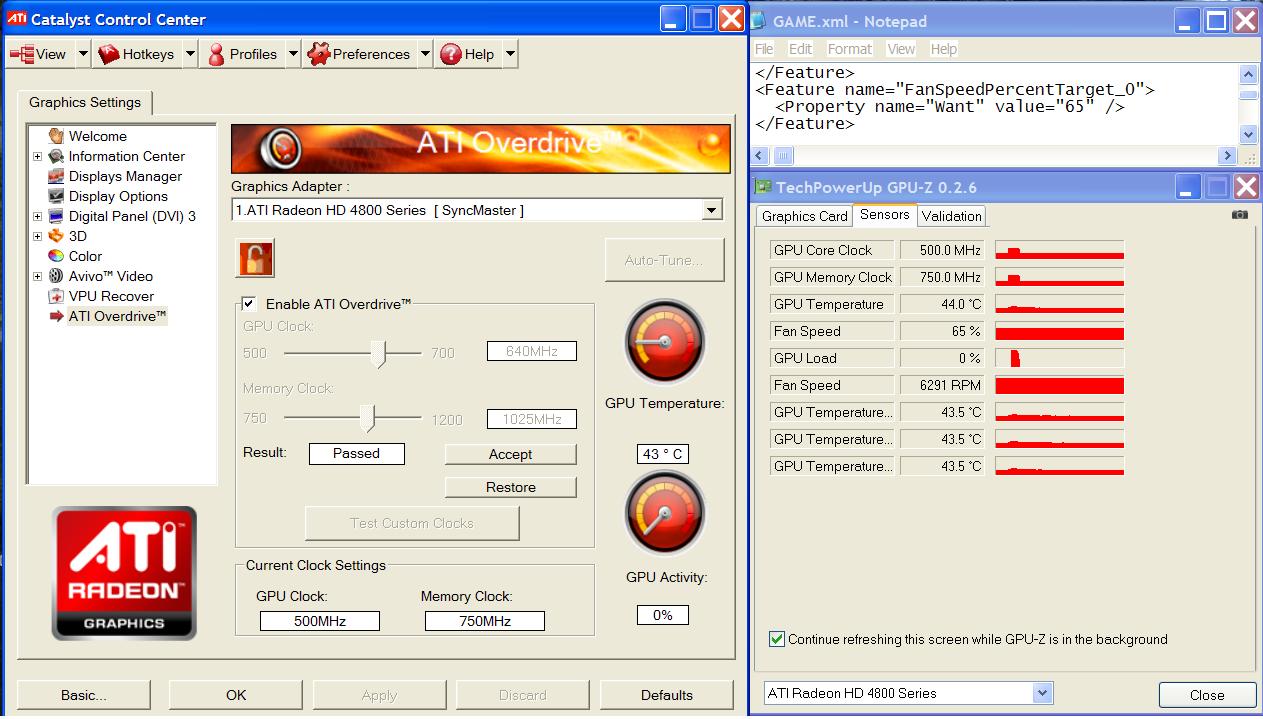
Task: Click the Accept button
Action: tap(511, 454)
